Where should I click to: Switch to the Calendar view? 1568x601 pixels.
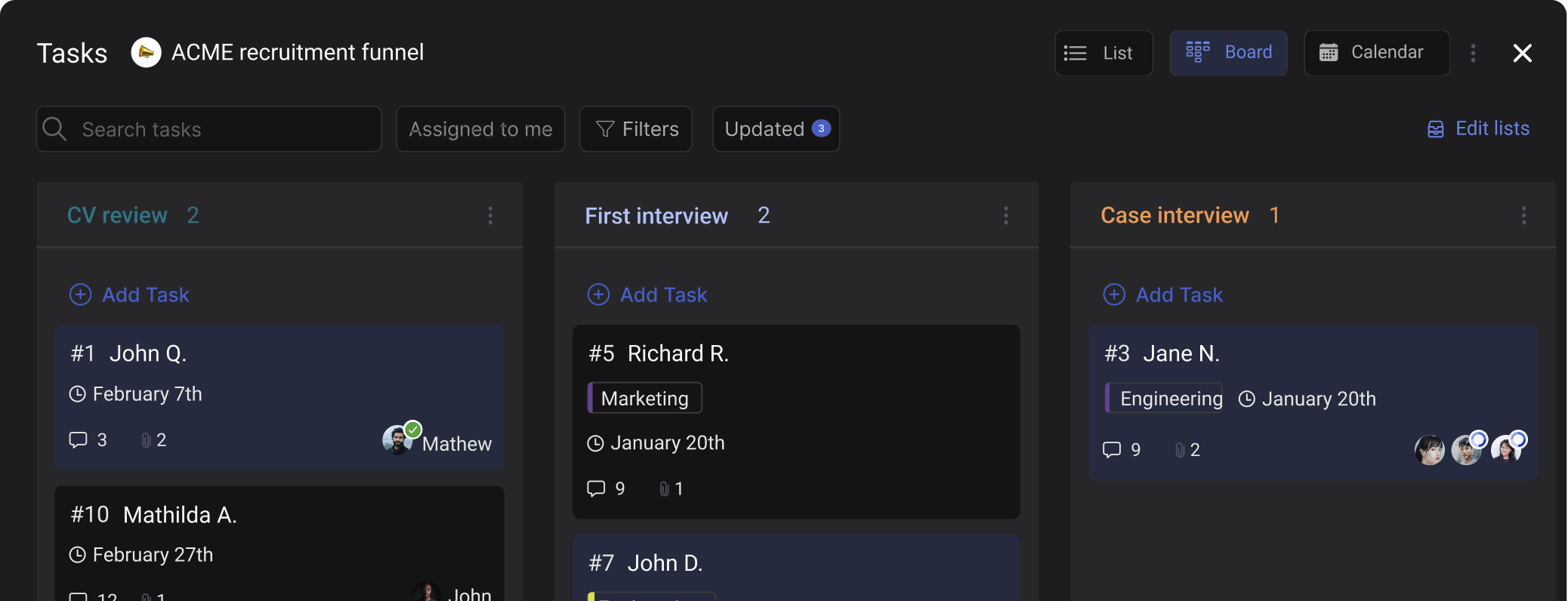point(1376,53)
